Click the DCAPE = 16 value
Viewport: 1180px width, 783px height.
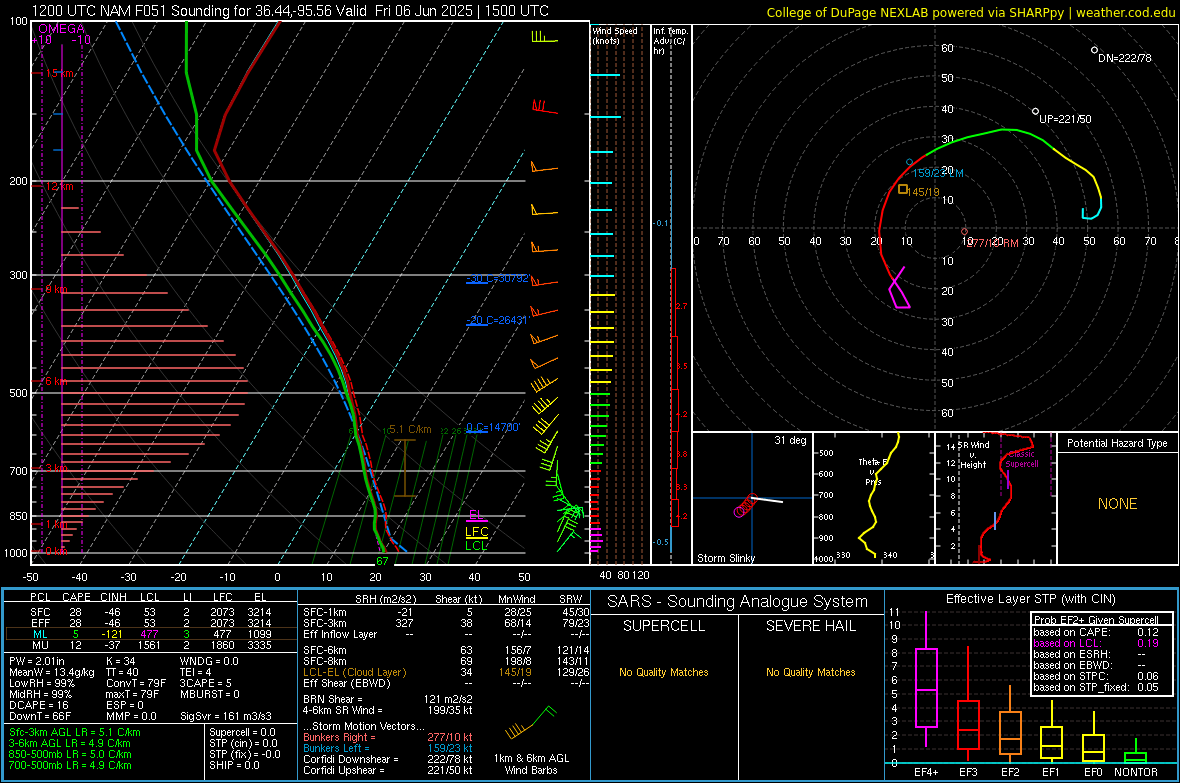(39, 705)
